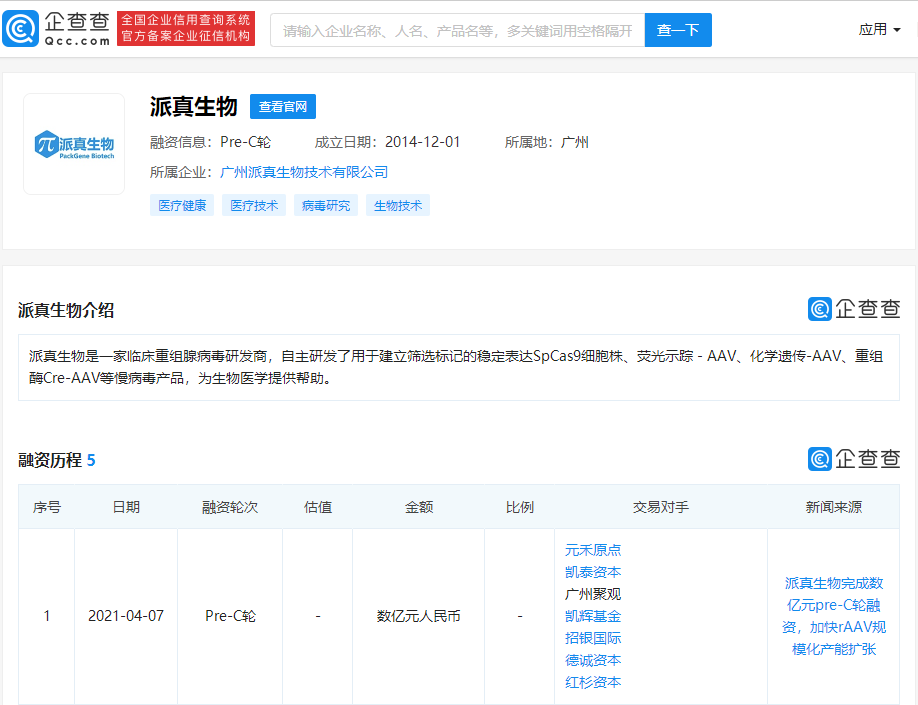Click the Pre-C轮 cell in financing table
Viewport: 918px width, 705px height.
[231, 616]
